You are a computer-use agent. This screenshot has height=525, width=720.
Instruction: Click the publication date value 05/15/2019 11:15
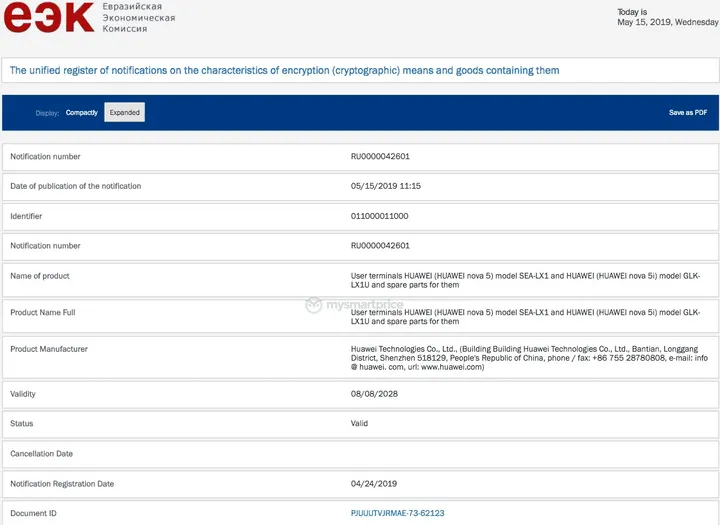click(x=385, y=186)
